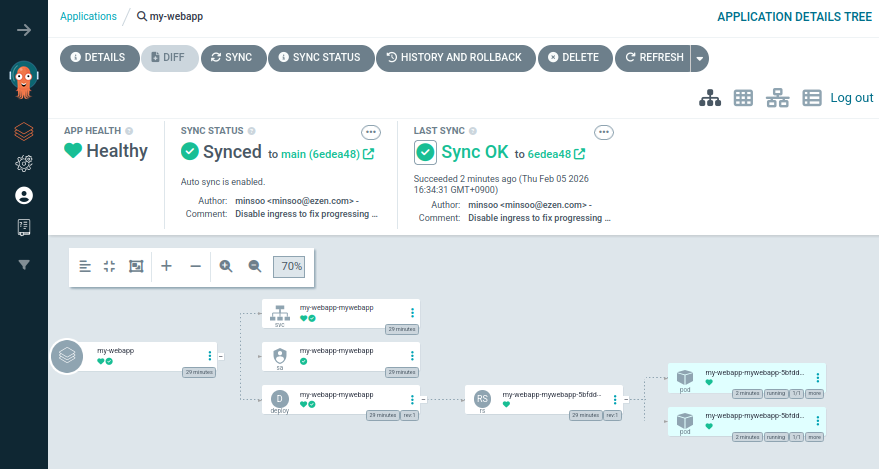Fit the tree to screen icon

(136, 266)
